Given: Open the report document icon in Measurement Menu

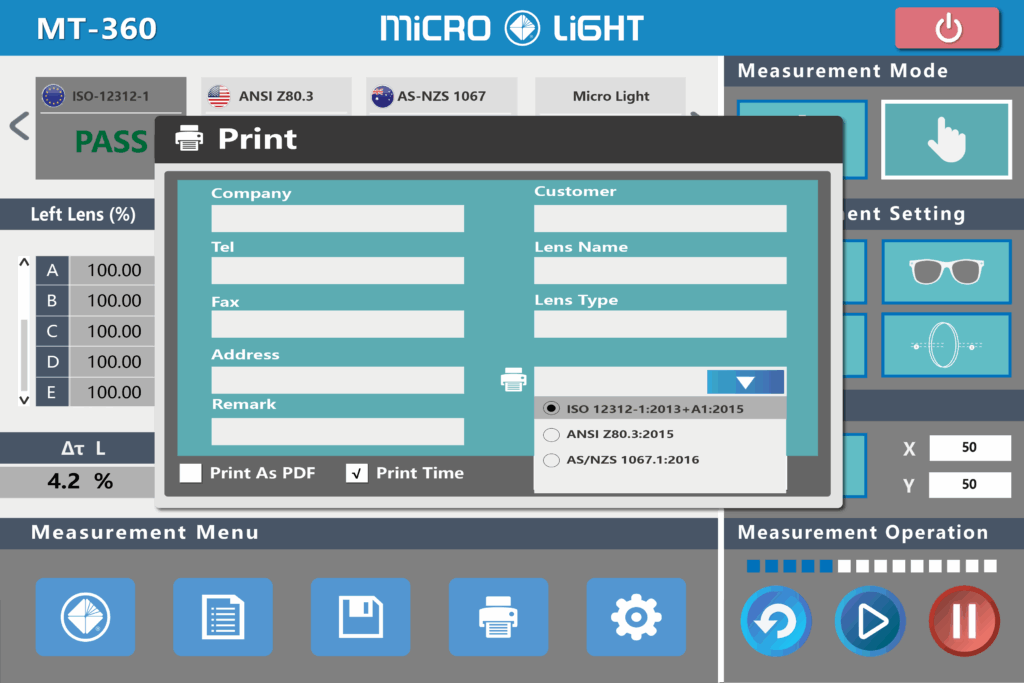Looking at the screenshot, I should coord(223,617).
